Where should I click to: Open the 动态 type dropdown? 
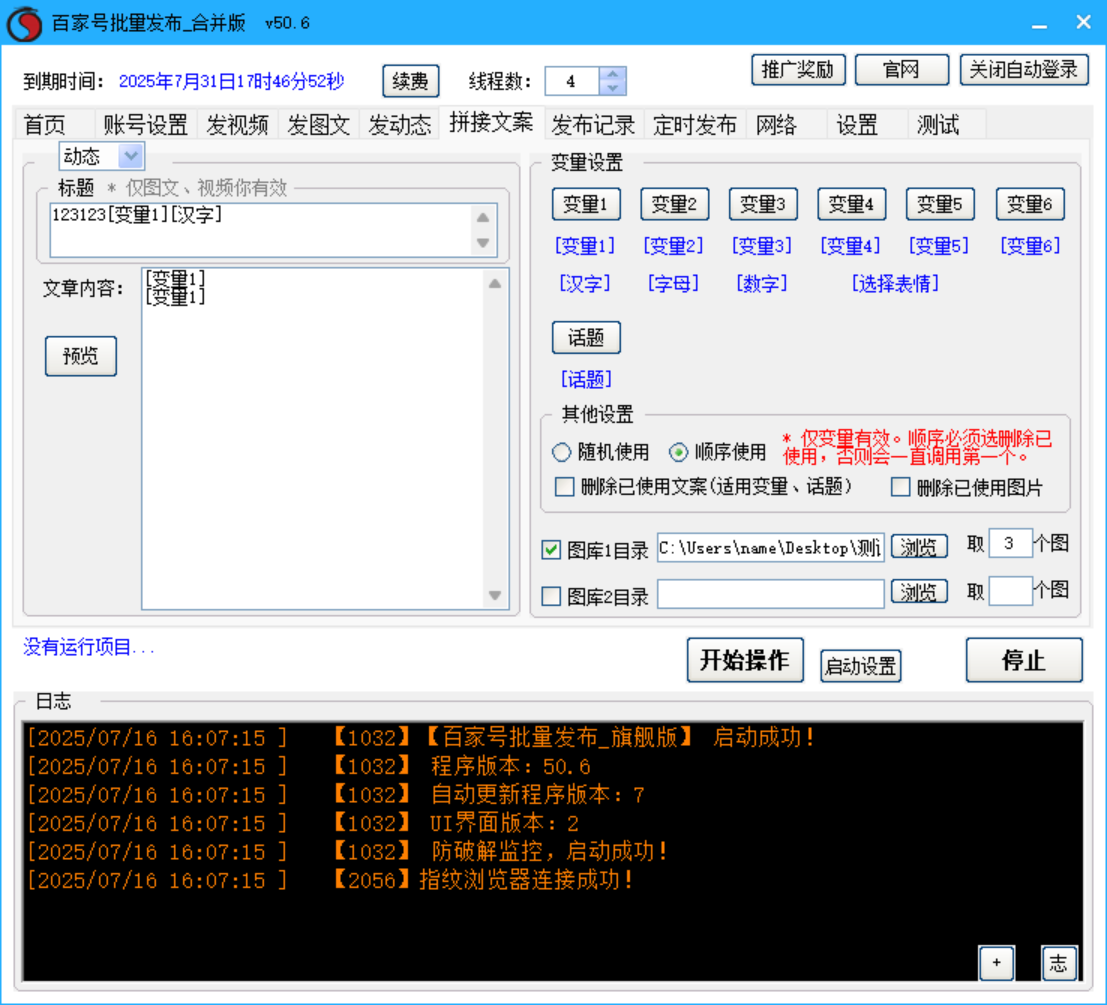pos(131,156)
